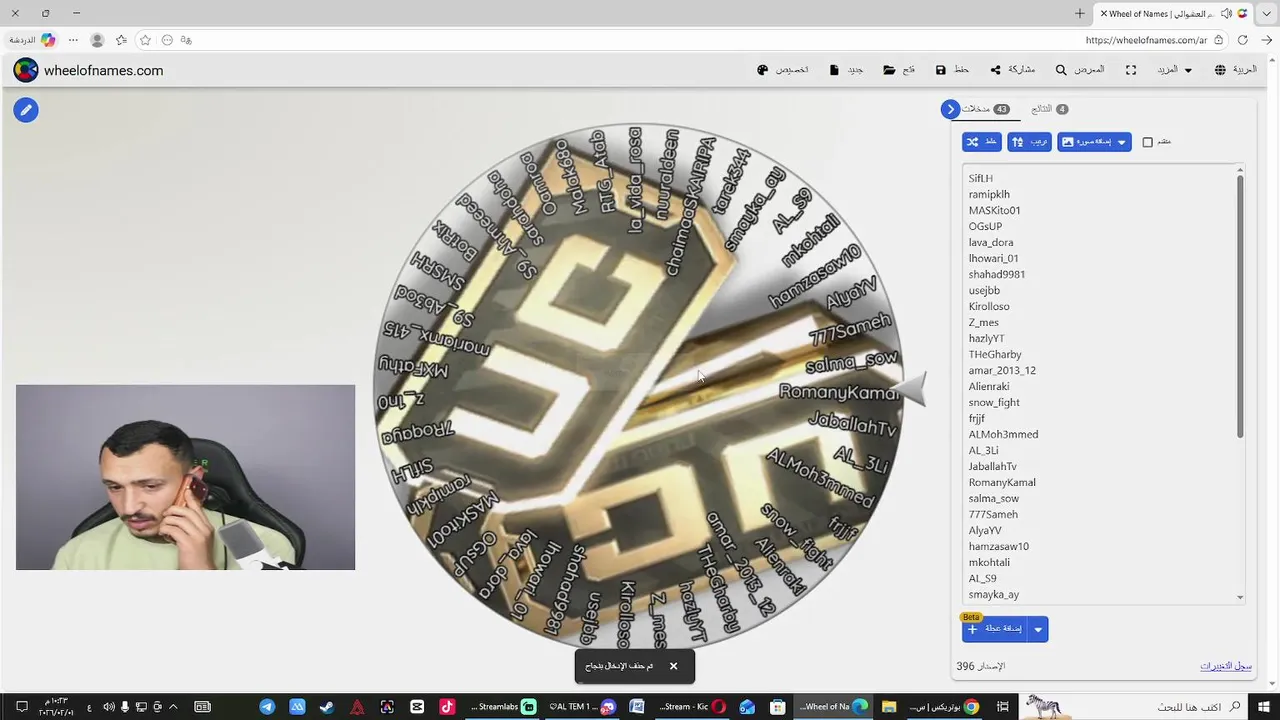Dismiss the entry removed notification
1280x720 pixels.
pos(673,666)
